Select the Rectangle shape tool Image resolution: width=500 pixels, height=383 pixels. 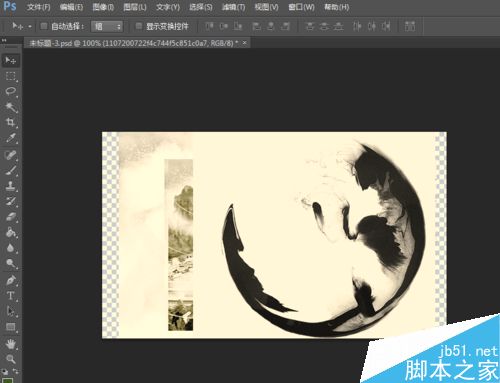[x=11, y=327]
